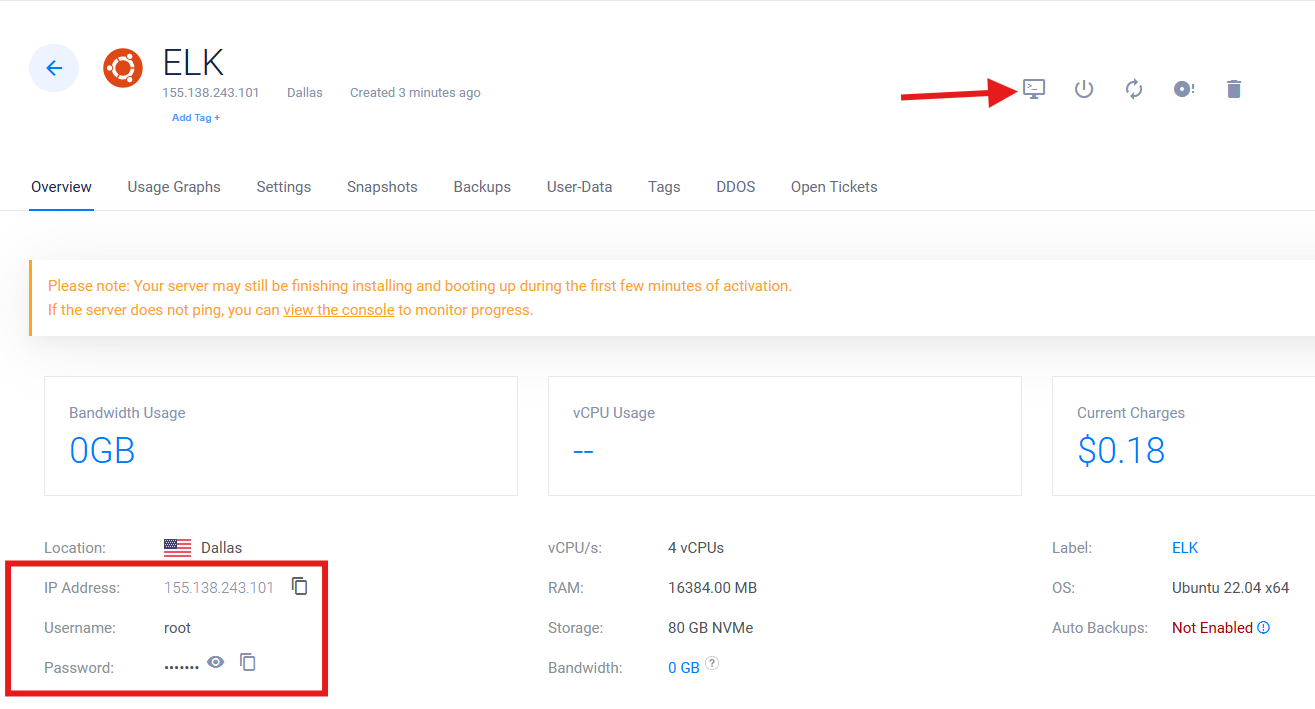Screen dimensions: 1315x709
Task: Go to the DDOS tab
Action: 735,187
